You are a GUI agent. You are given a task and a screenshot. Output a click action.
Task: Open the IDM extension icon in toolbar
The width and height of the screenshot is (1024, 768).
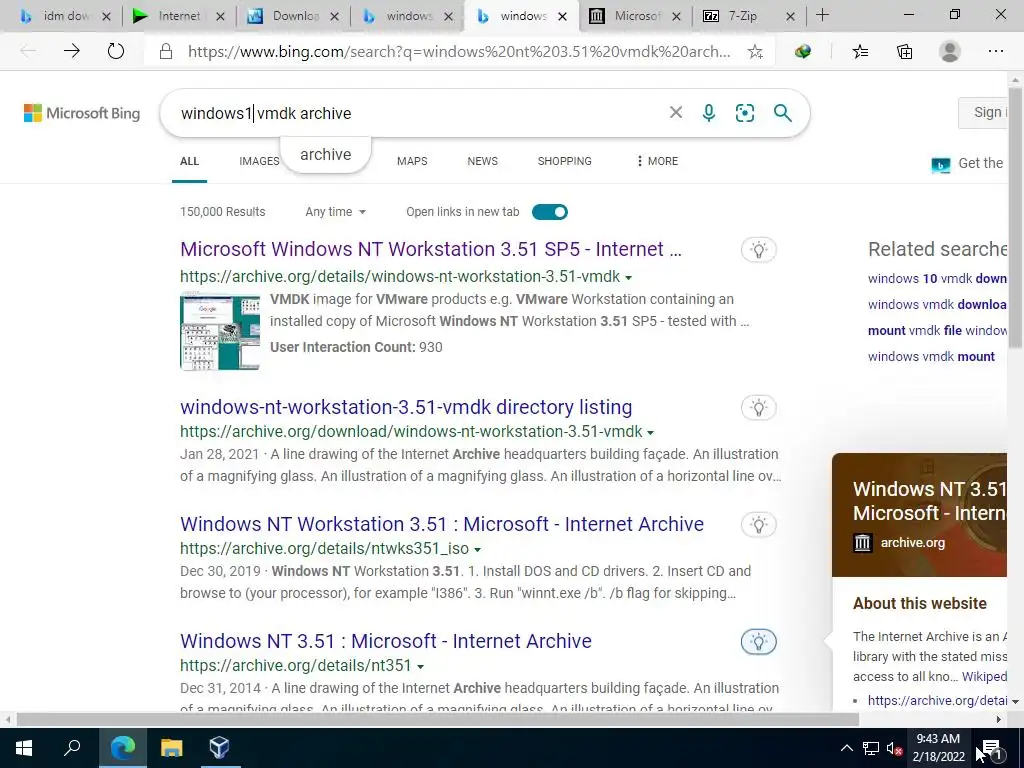point(803,52)
